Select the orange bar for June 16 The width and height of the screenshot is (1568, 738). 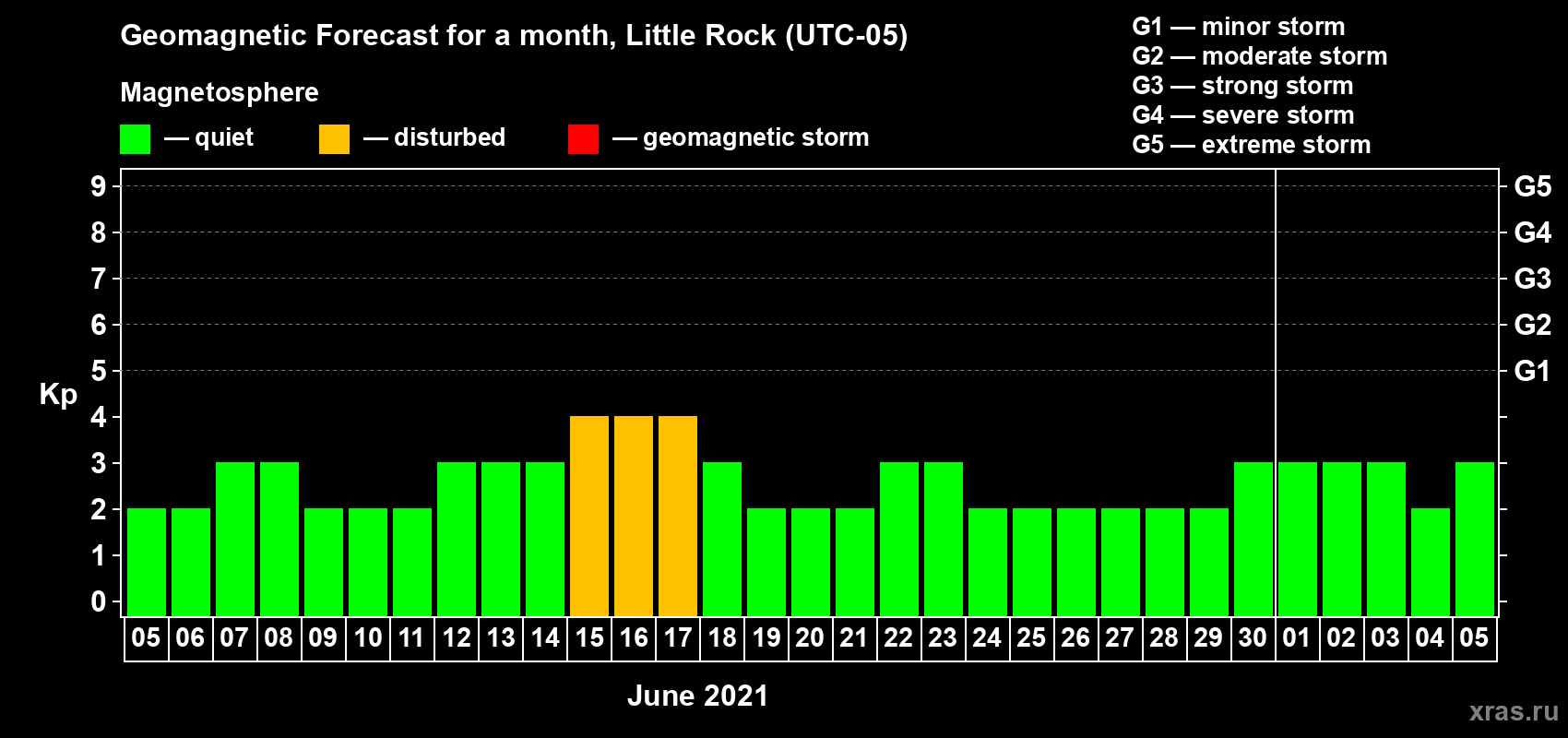(634, 516)
